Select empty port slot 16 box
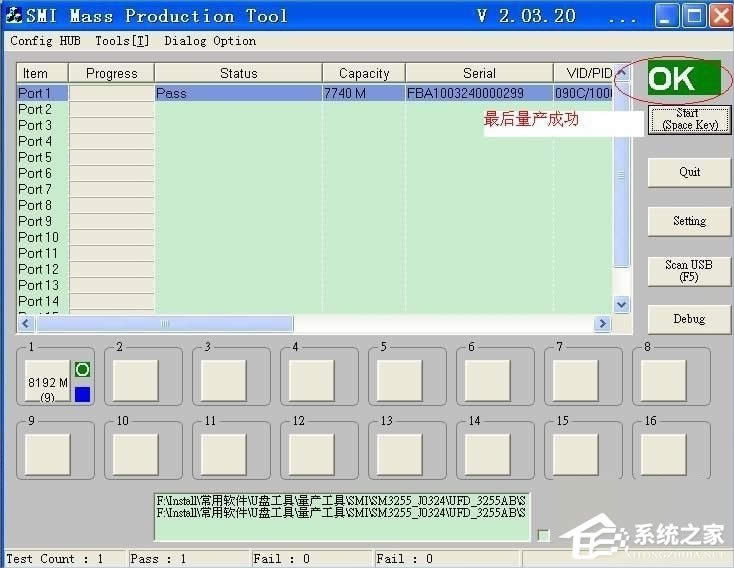 [x=664, y=453]
